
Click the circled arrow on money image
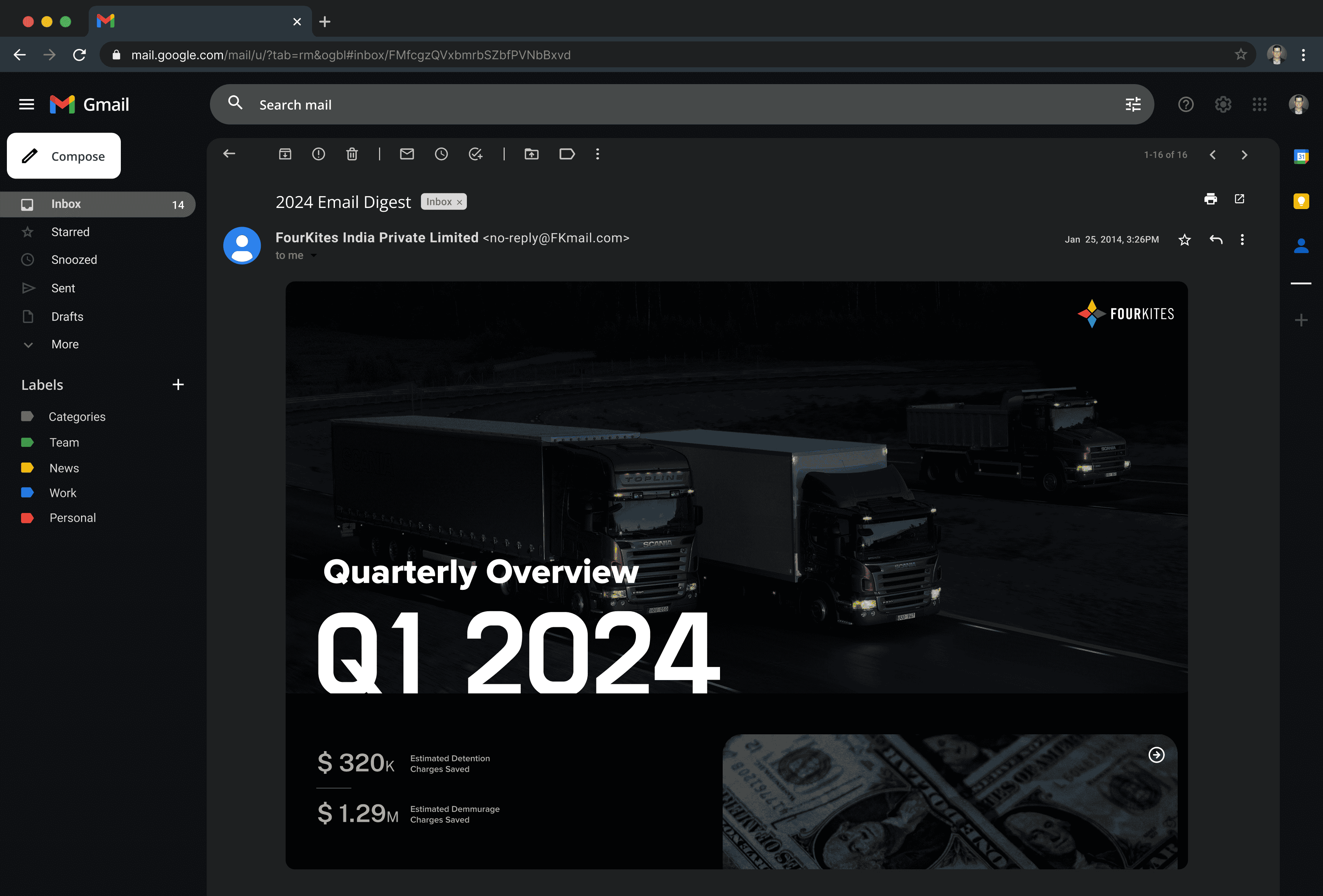[1156, 755]
